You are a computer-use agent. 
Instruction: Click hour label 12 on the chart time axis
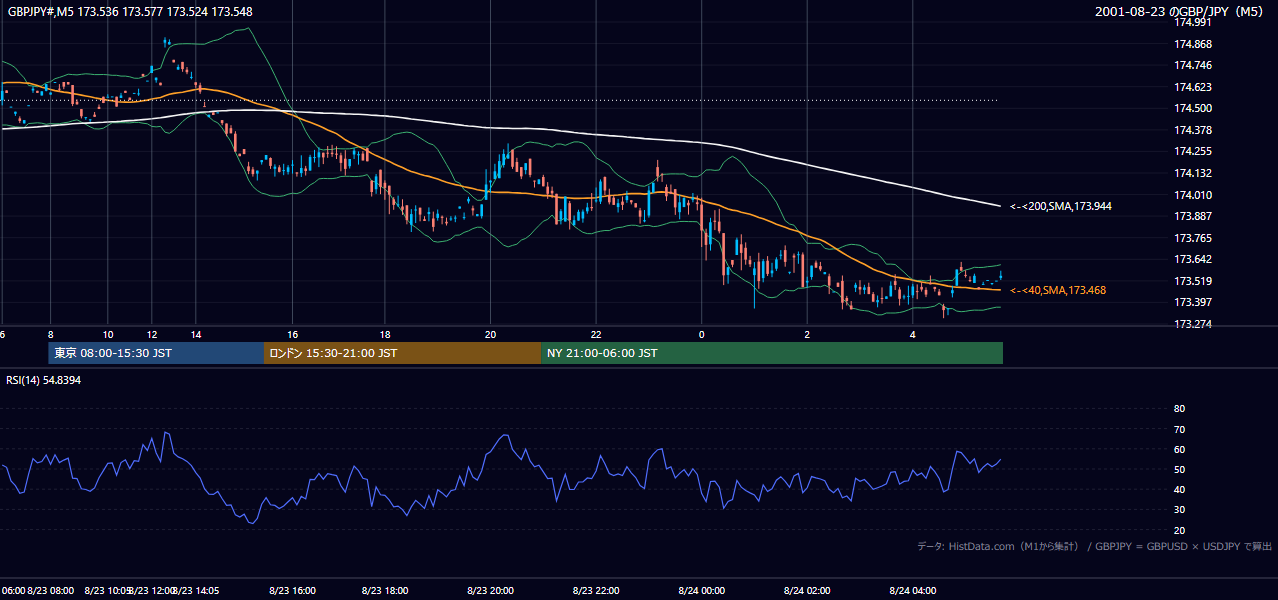152,334
